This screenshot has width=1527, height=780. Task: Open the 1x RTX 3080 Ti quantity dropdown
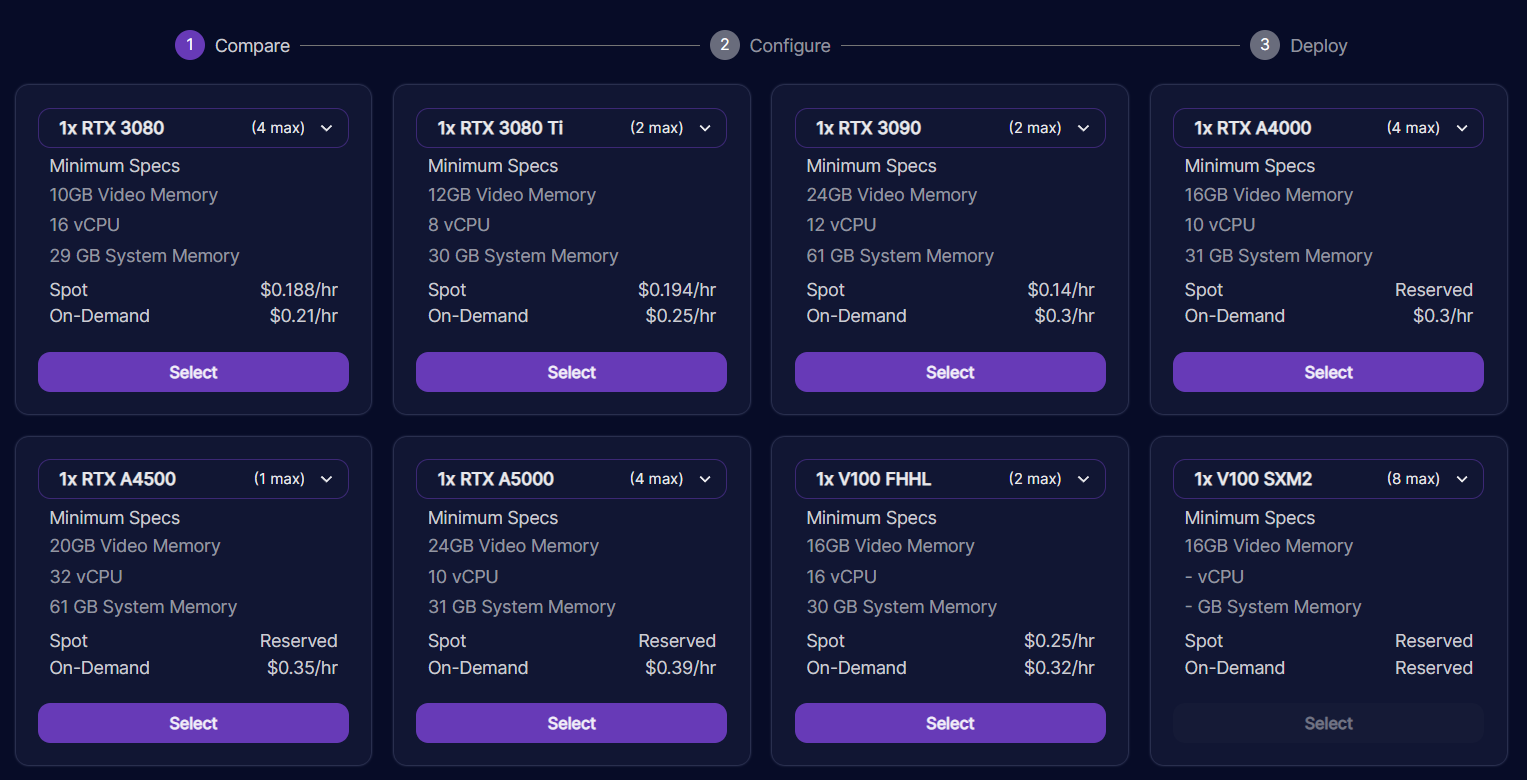(x=571, y=128)
